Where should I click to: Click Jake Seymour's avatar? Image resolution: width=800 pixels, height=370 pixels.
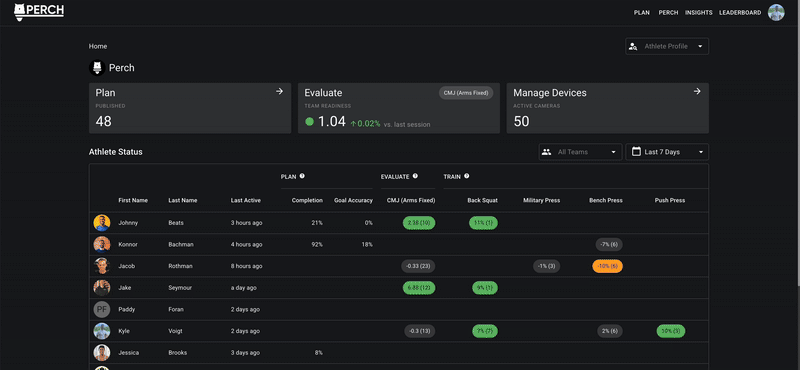click(102, 288)
